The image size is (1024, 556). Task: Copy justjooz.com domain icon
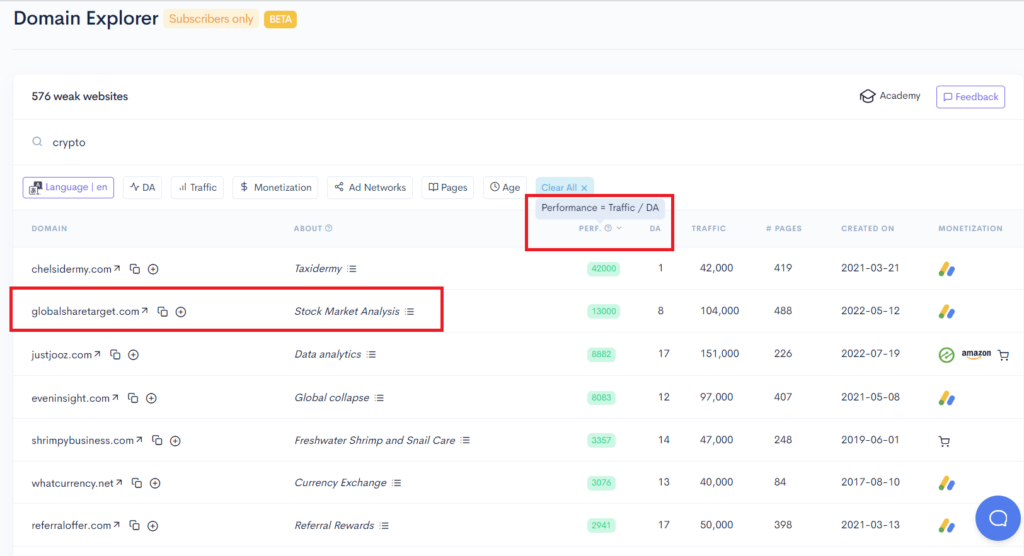pos(115,355)
